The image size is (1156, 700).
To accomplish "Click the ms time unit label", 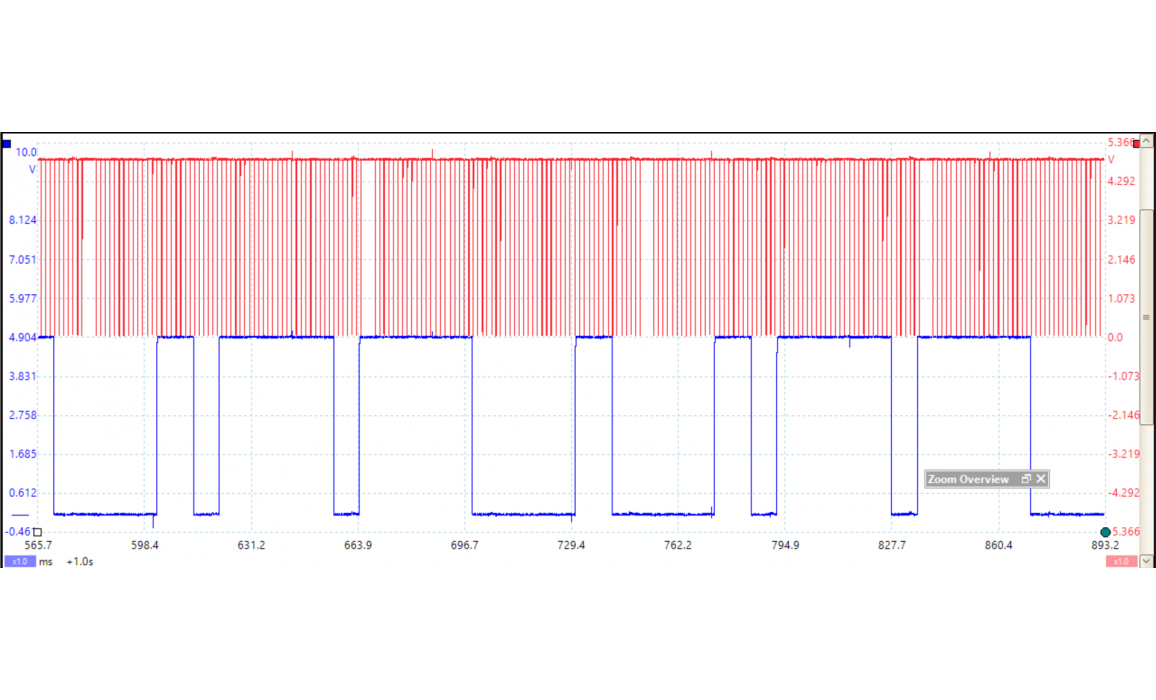I will (x=46, y=562).
